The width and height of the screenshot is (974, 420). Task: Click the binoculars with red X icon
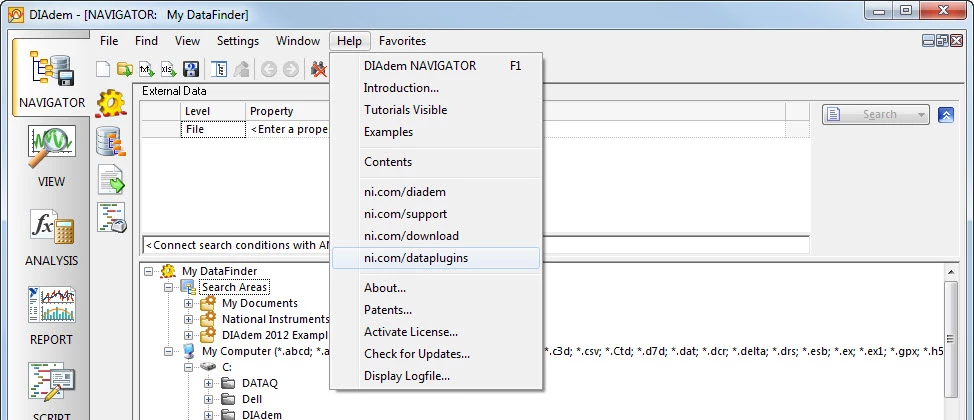point(319,69)
